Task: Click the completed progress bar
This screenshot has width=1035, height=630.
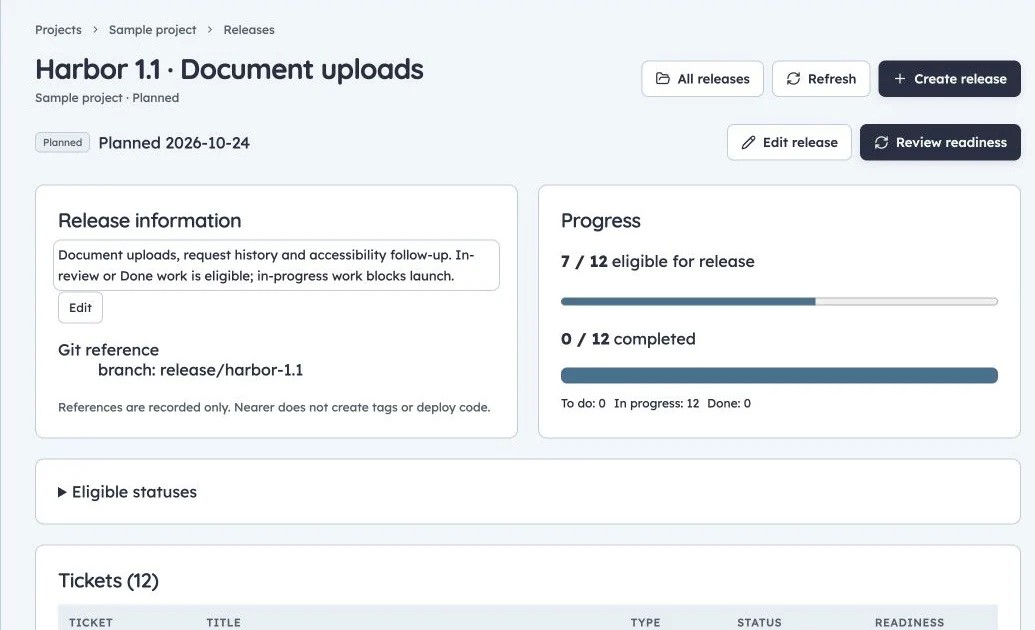Action: (779, 375)
